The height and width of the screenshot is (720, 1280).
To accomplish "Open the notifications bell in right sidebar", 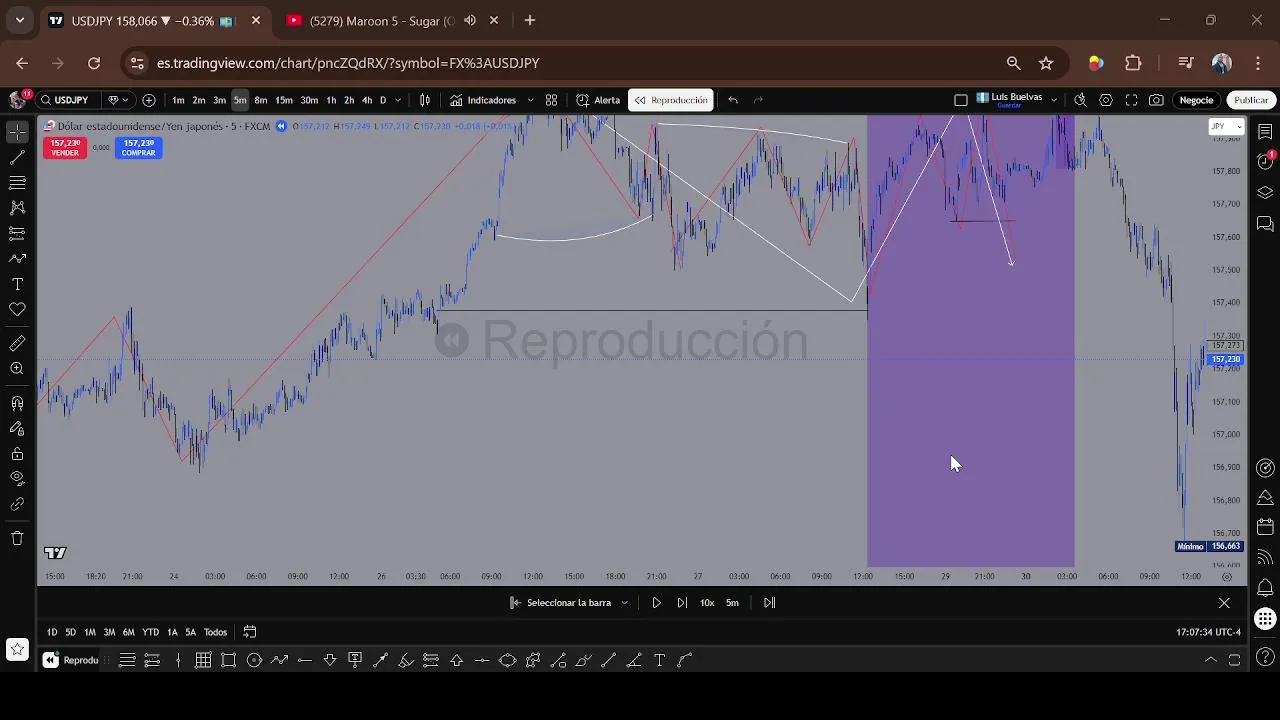I will [1265, 588].
